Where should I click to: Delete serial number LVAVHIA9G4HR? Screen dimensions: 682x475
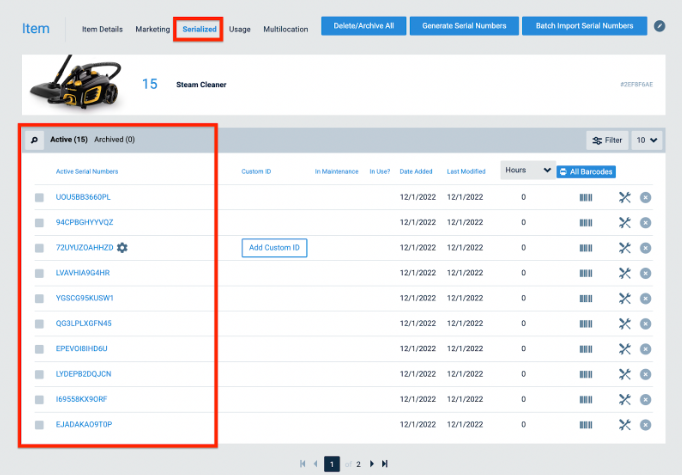(x=645, y=273)
